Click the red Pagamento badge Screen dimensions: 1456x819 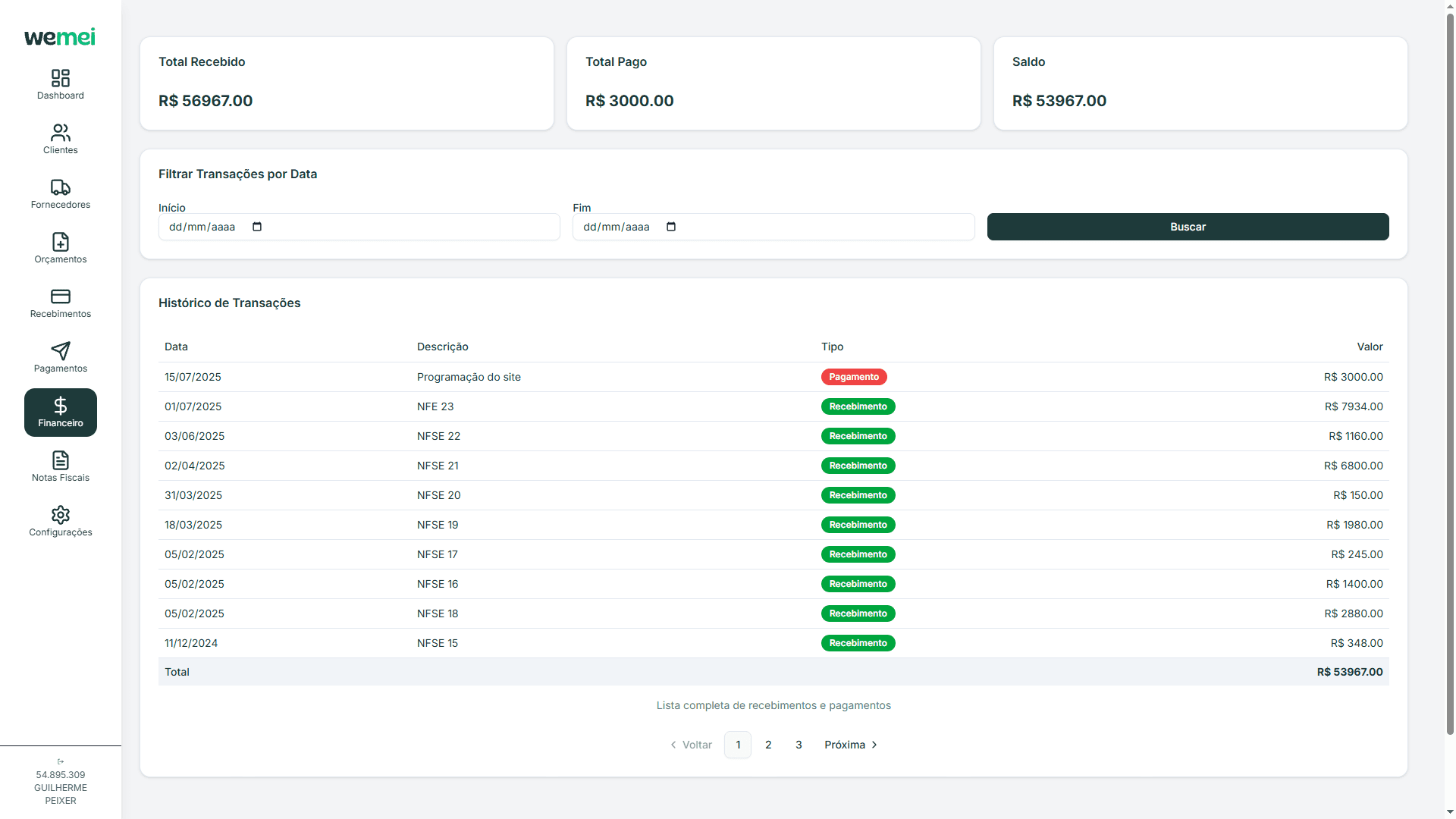(x=854, y=377)
